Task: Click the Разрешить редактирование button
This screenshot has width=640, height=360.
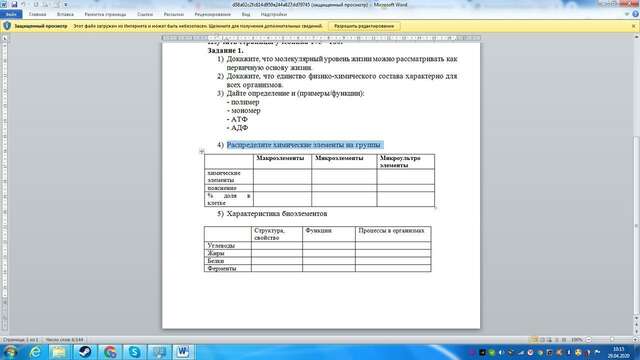Action: (x=364, y=26)
